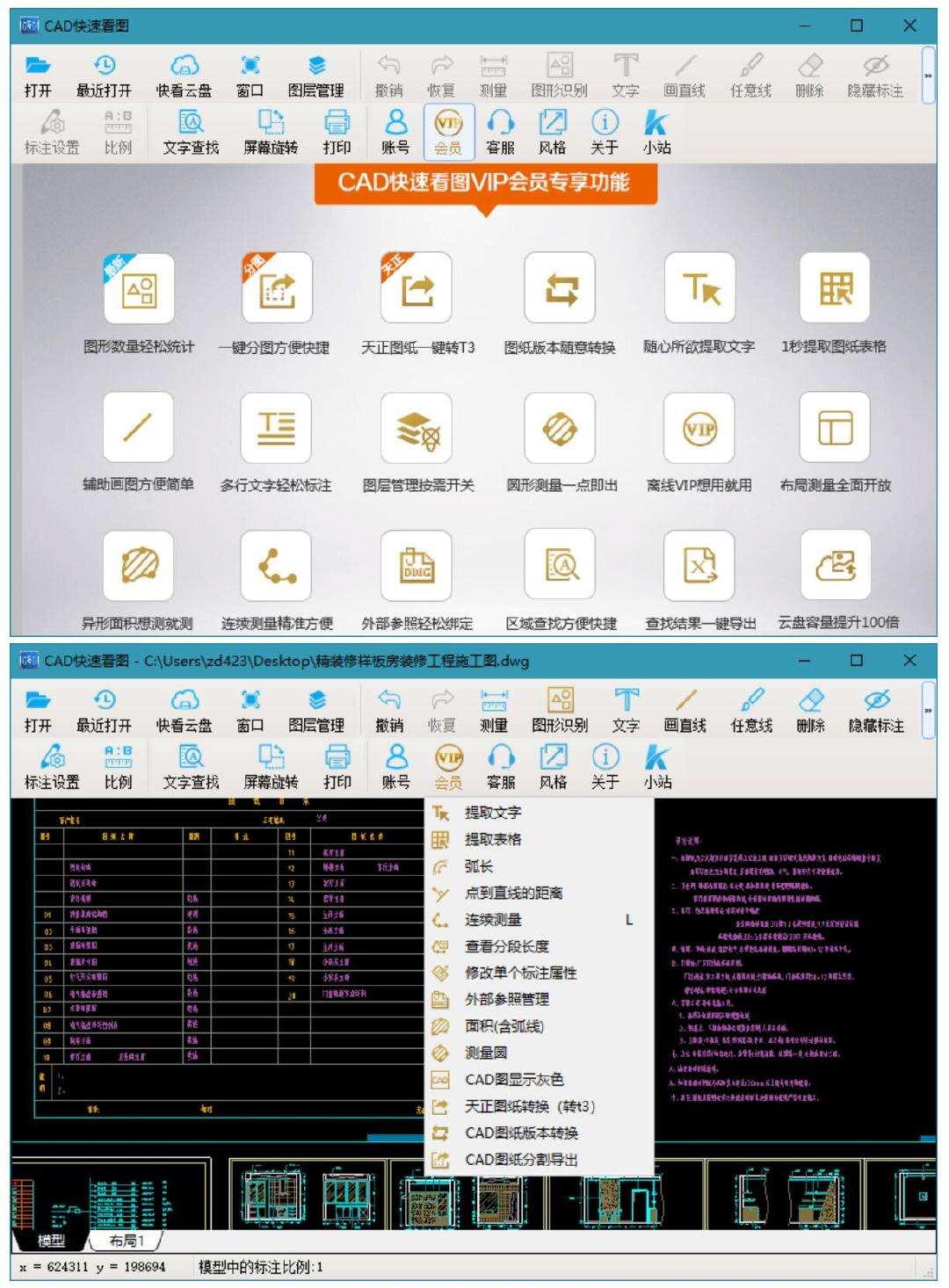Screen dimensions: 949x1288
Task: Select 天正图纸转换 (转t3) menu entry
Action: pos(540,1106)
